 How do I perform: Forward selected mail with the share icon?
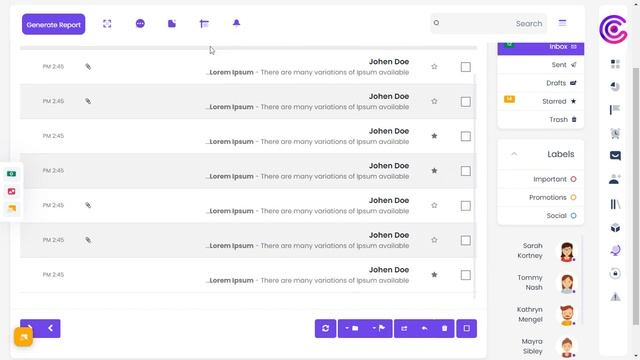(404, 329)
